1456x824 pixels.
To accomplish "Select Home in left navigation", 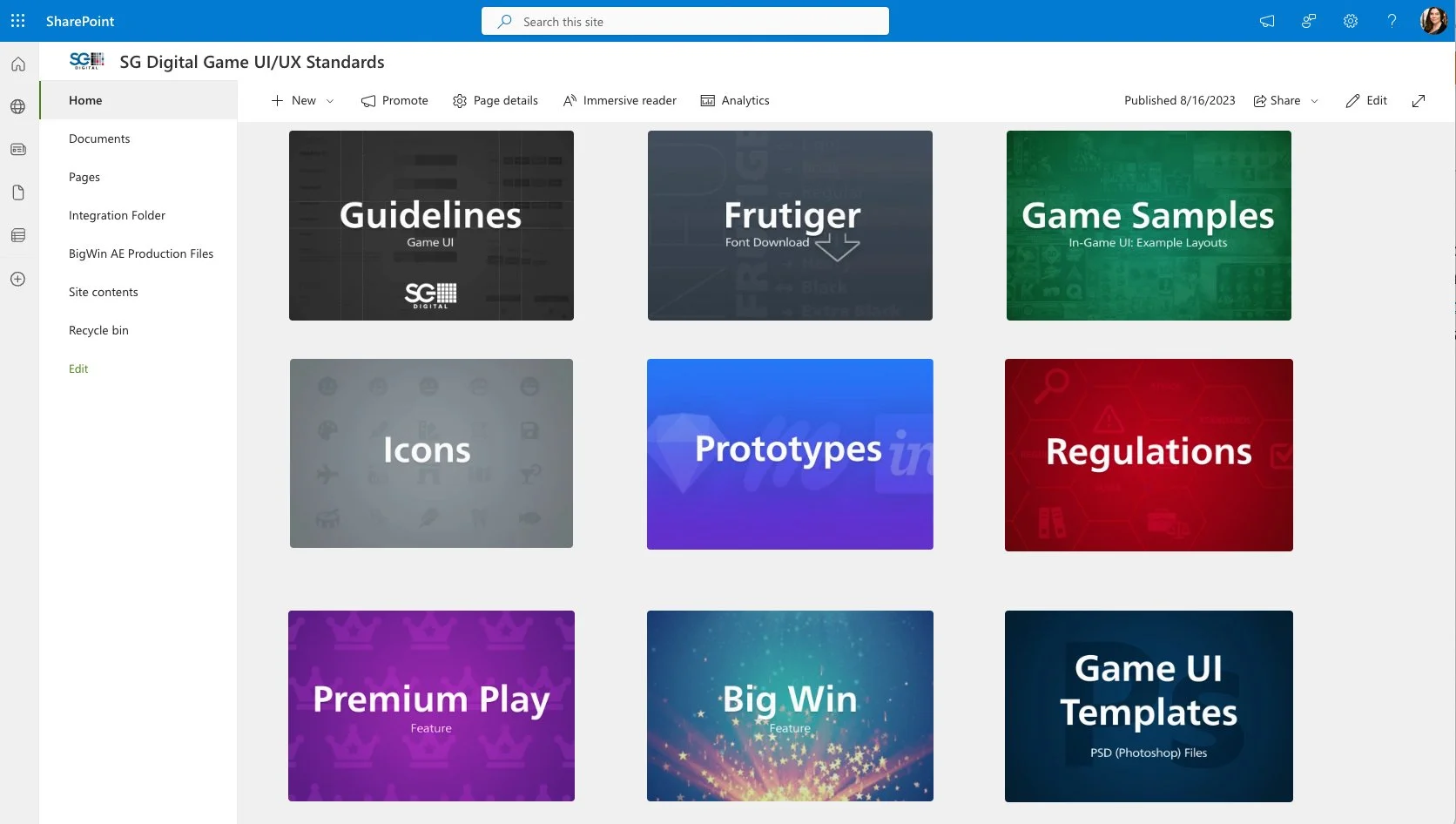I will [x=138, y=100].
